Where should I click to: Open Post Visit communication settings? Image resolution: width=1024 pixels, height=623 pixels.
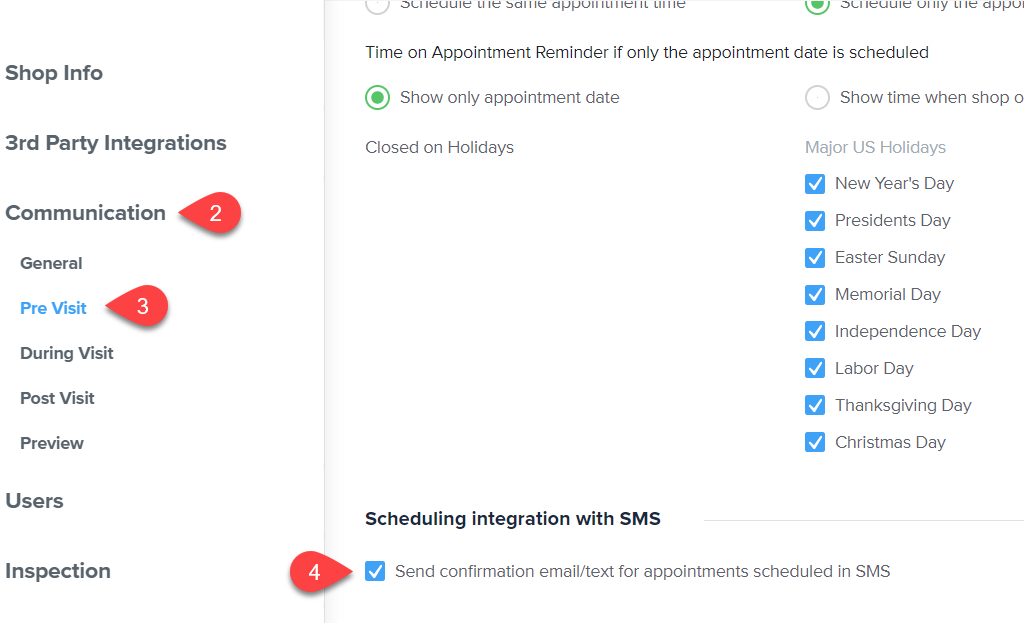click(57, 398)
